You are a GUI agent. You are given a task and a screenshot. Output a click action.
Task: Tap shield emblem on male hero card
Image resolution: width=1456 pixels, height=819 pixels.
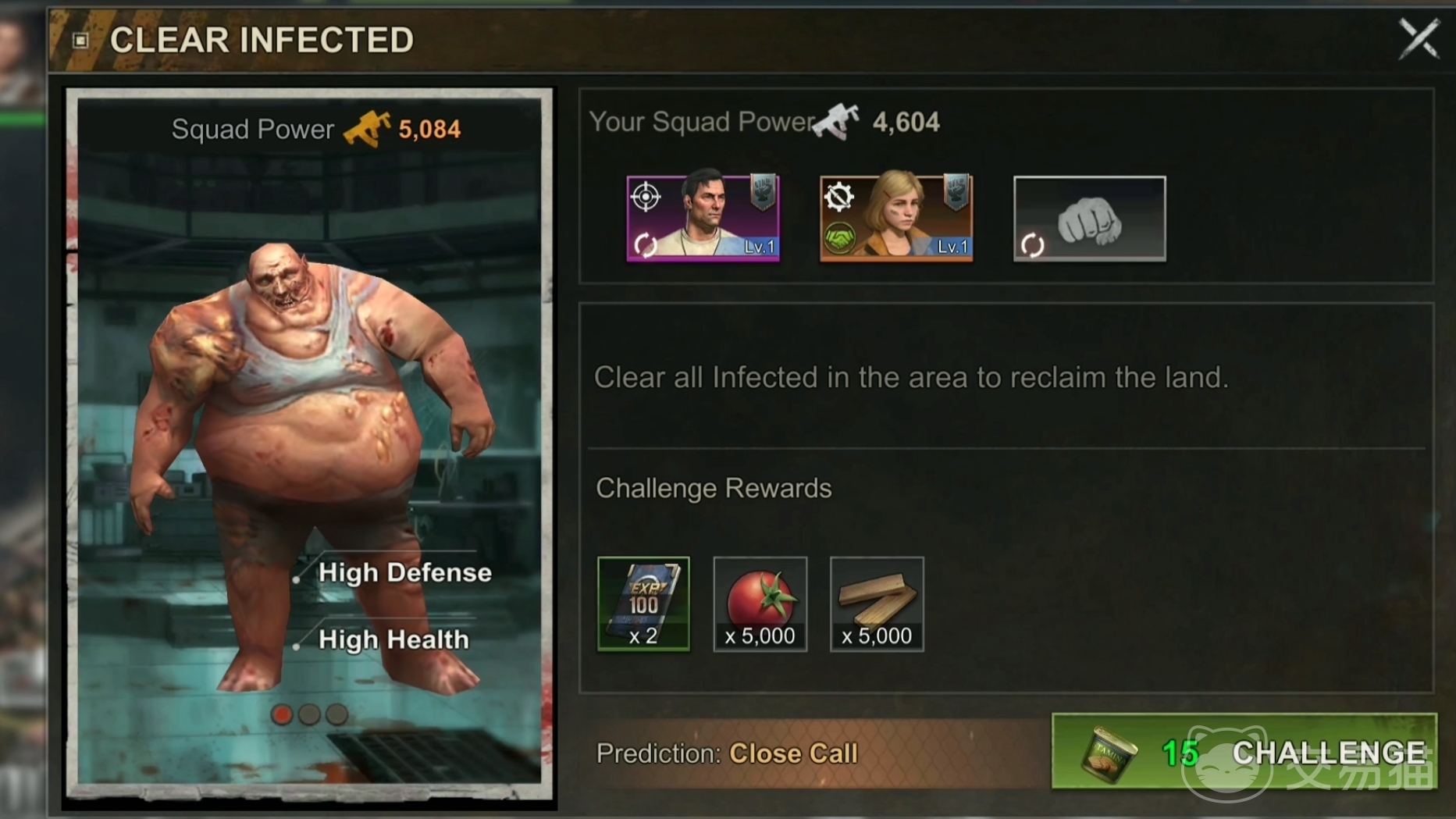coord(763,191)
